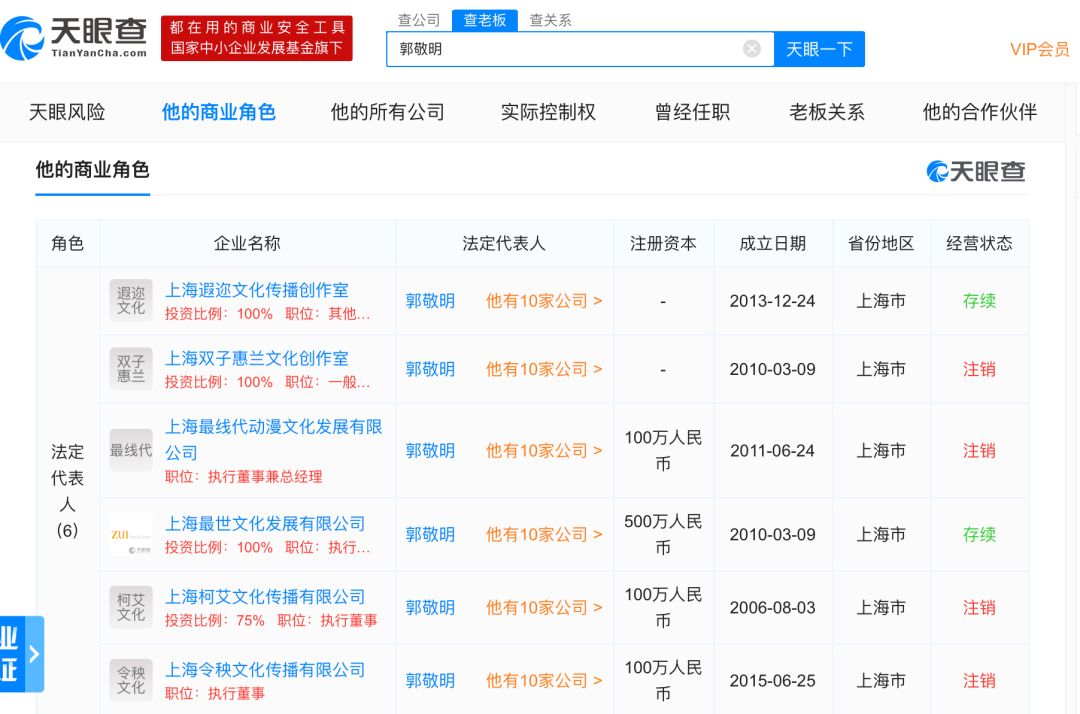Open company 上海双子惠兰文化创作室
The width and height of the screenshot is (1080, 714).
click(x=256, y=358)
